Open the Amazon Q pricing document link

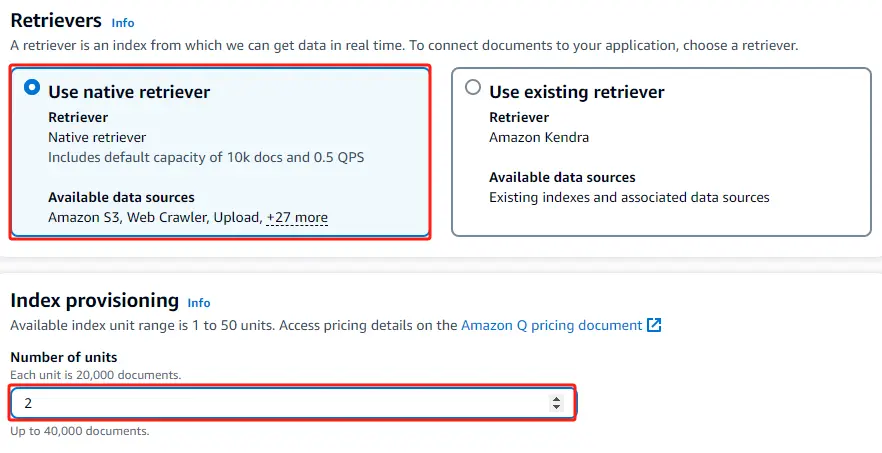coord(551,325)
